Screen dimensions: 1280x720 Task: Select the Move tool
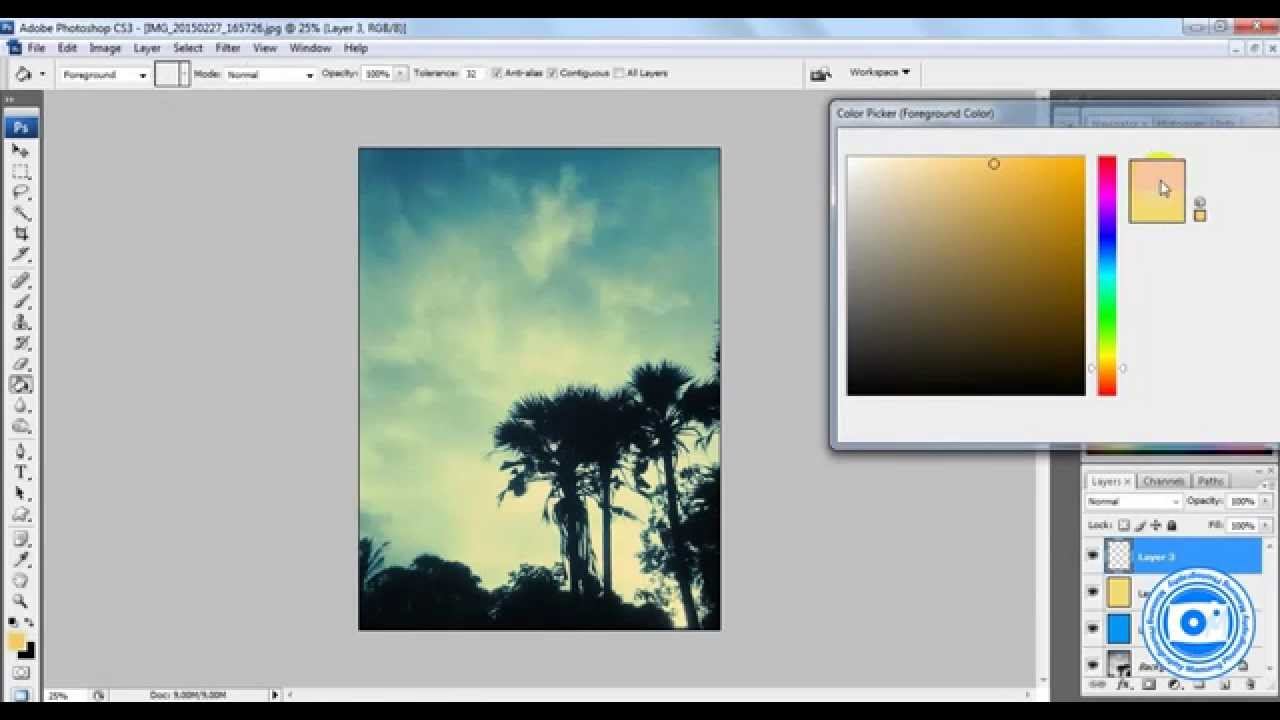[21, 150]
